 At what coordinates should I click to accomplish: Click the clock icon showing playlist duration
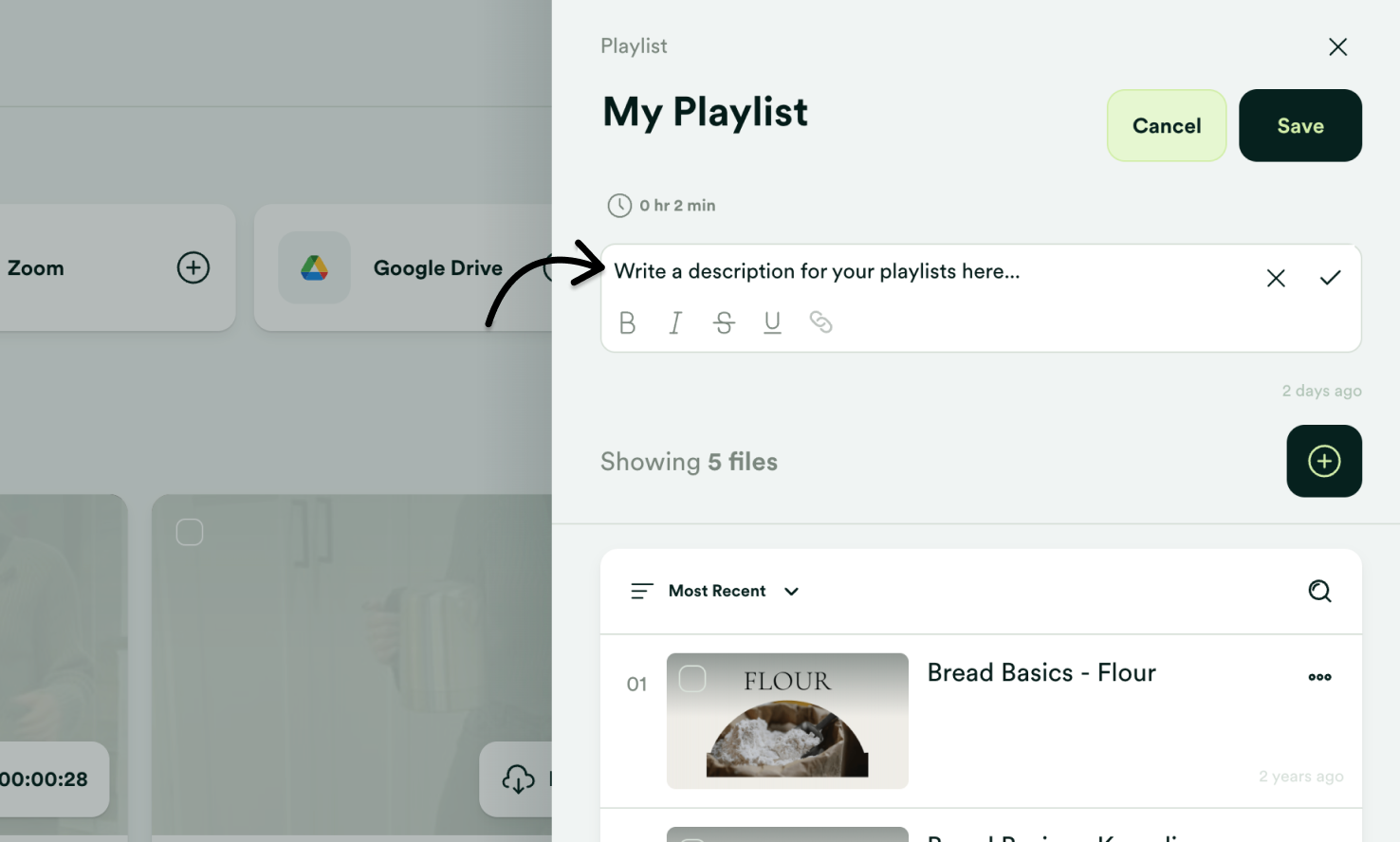pos(619,205)
